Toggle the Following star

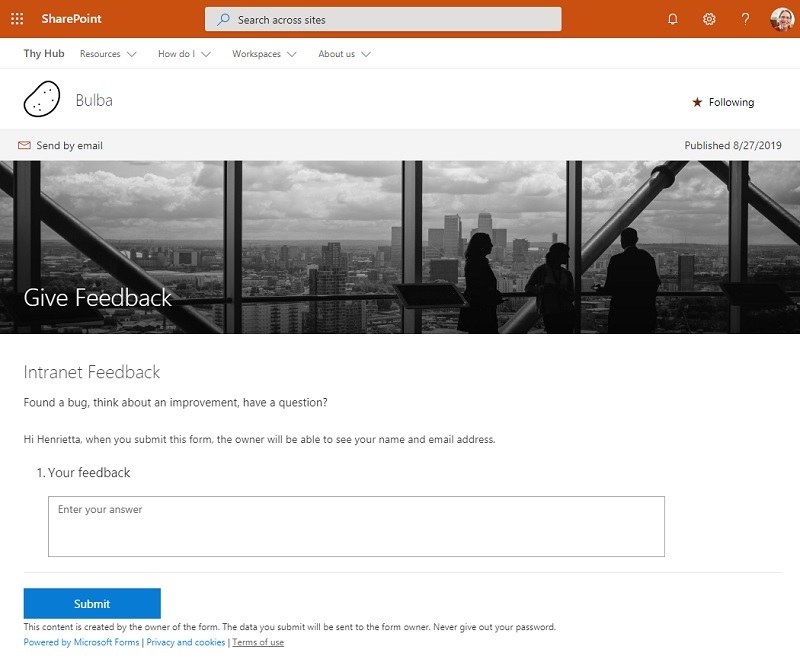point(697,102)
